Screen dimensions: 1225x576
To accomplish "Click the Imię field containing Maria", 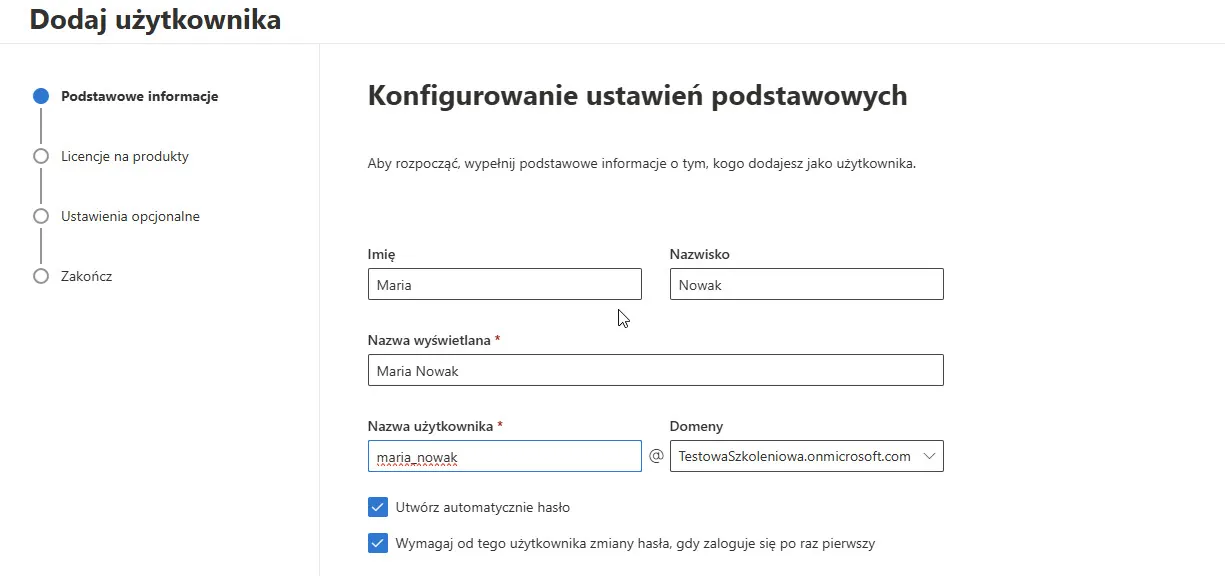I will (504, 285).
